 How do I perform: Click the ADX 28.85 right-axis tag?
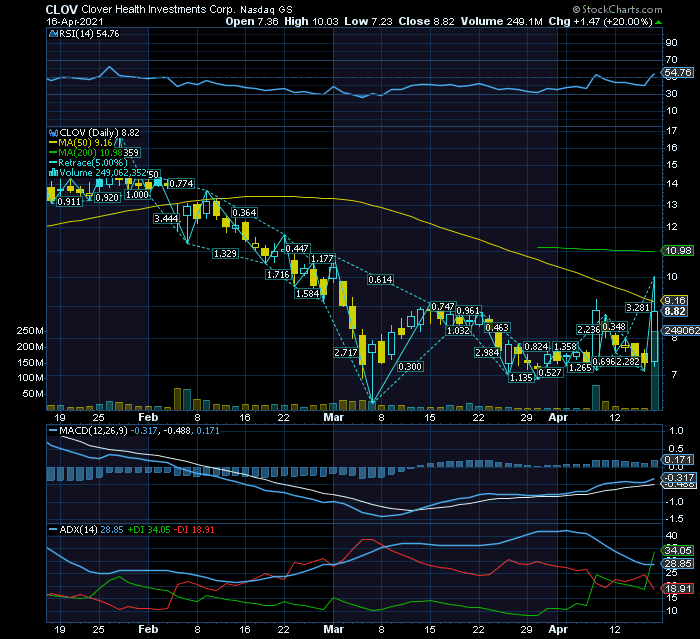pos(678,564)
